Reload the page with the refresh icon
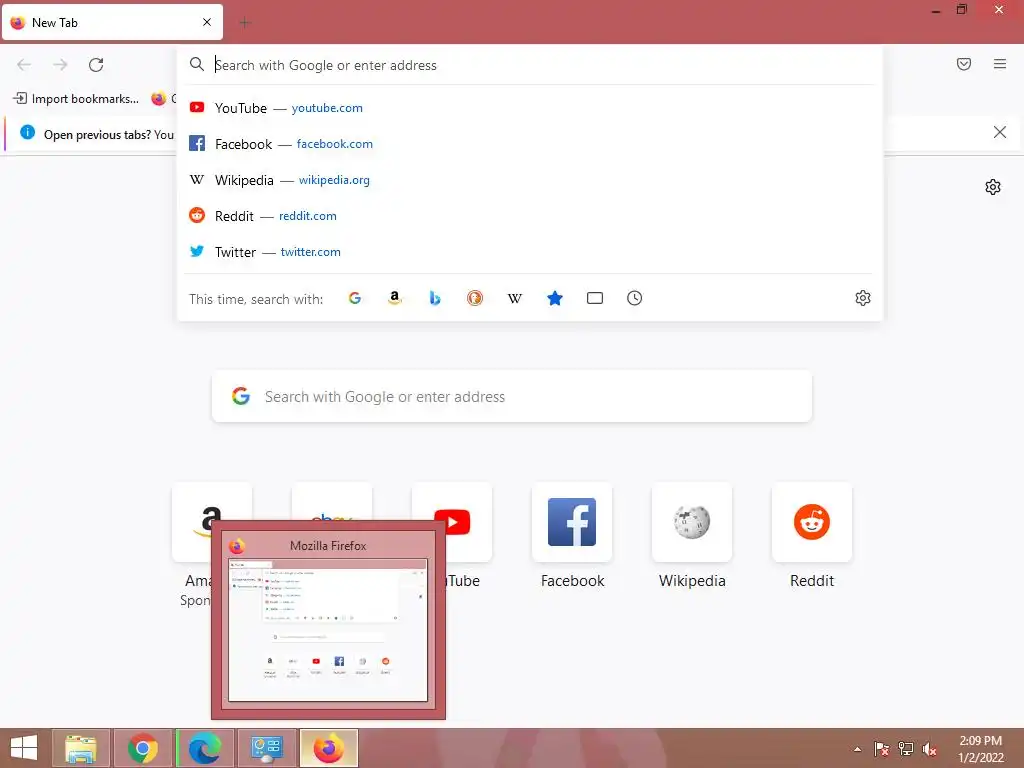 (x=96, y=65)
